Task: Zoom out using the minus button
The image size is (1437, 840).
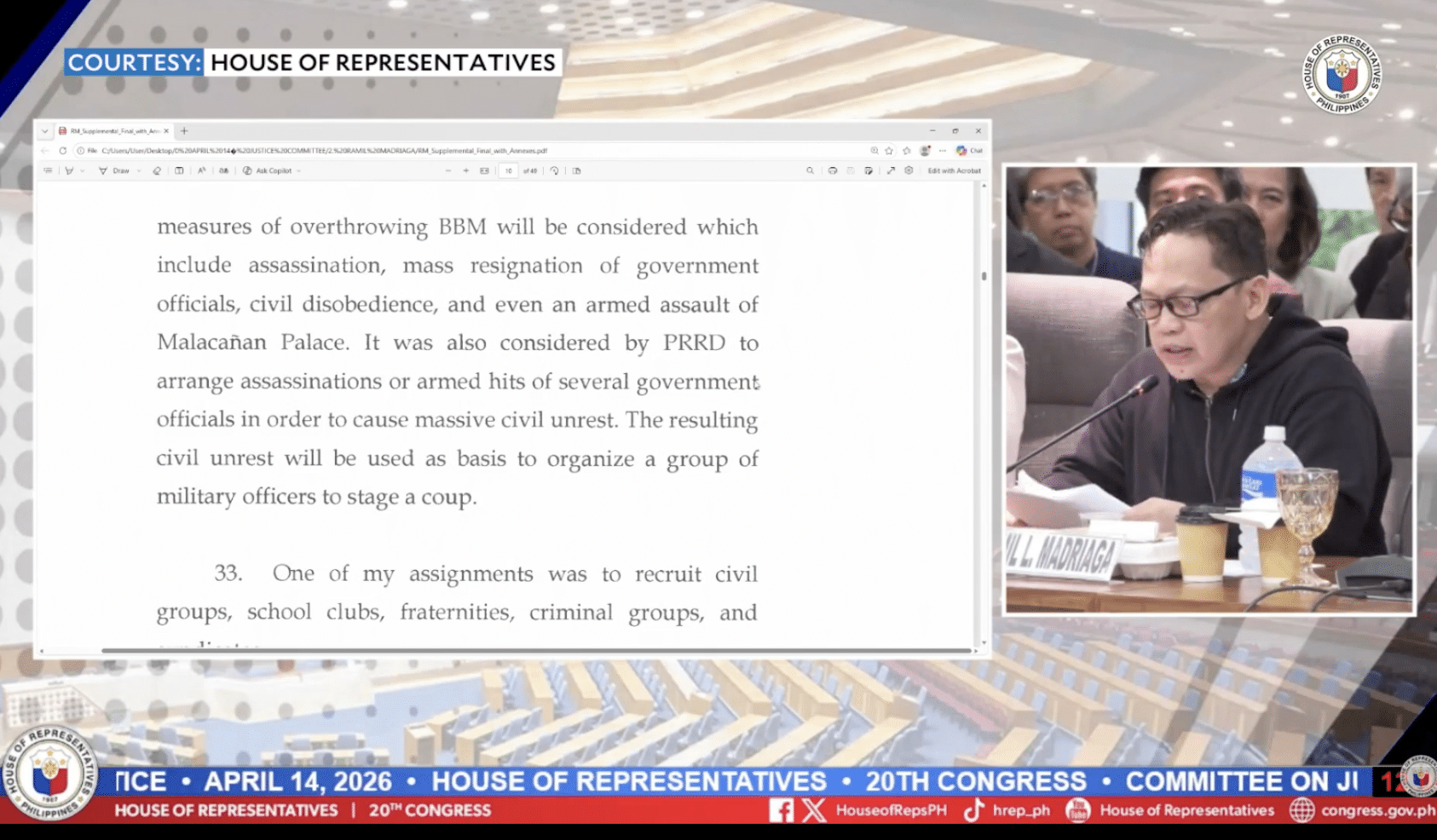Action: point(448,170)
